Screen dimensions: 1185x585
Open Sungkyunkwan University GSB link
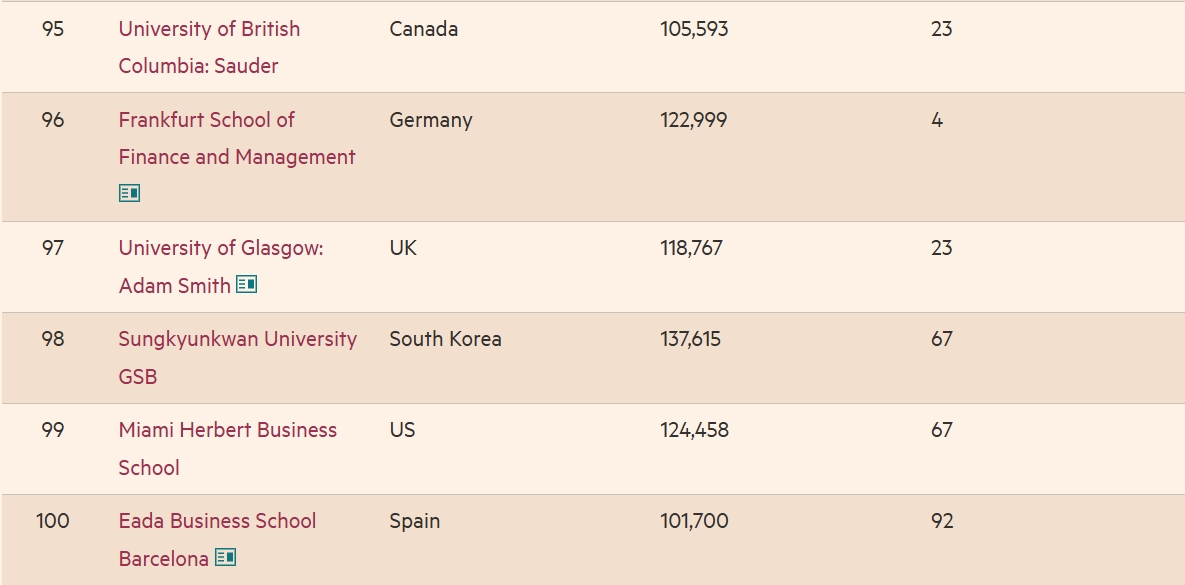237,358
